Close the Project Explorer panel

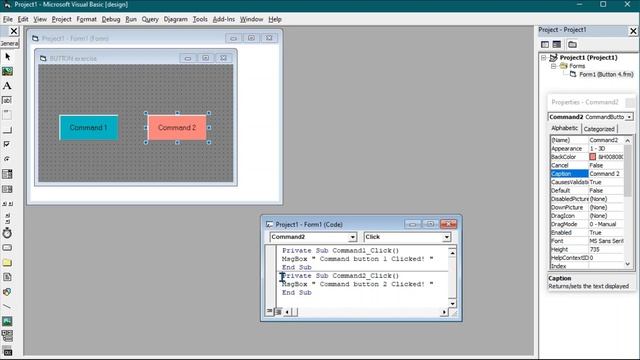(633, 31)
